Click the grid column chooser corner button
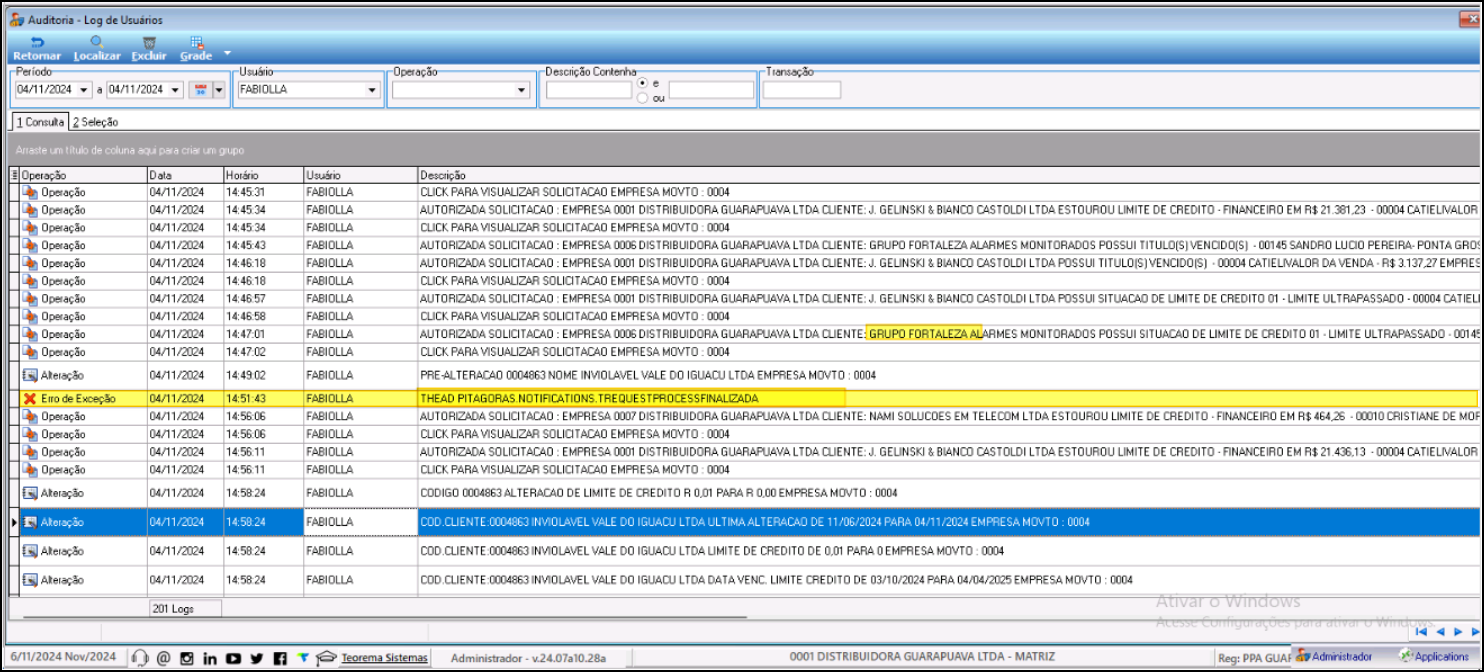The width and height of the screenshot is (1484, 672). pos(13,175)
